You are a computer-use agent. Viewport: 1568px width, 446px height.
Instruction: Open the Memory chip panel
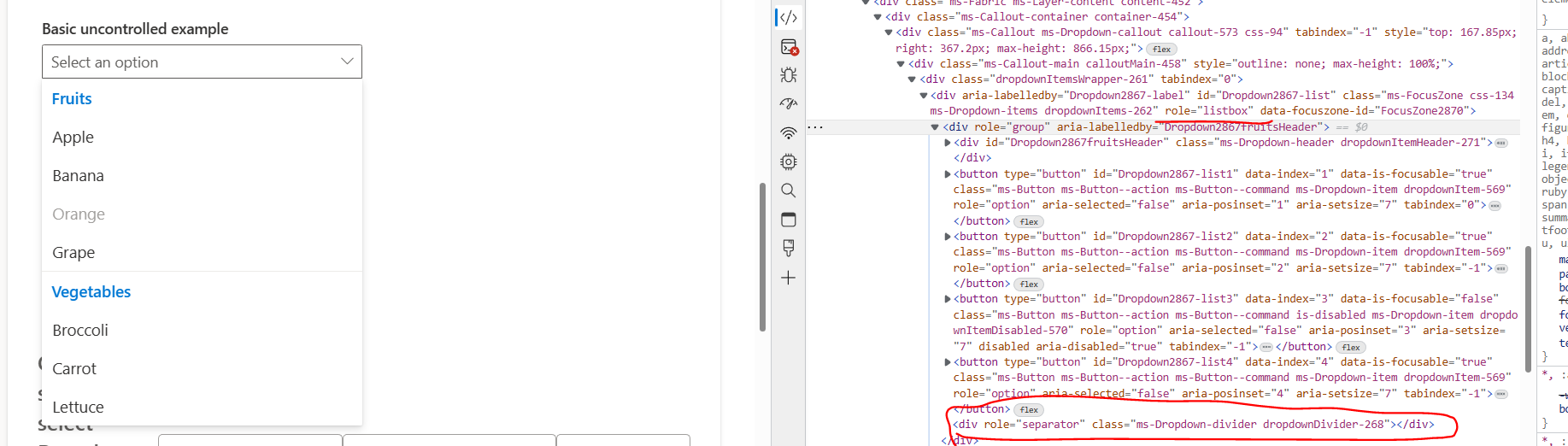pos(788,161)
